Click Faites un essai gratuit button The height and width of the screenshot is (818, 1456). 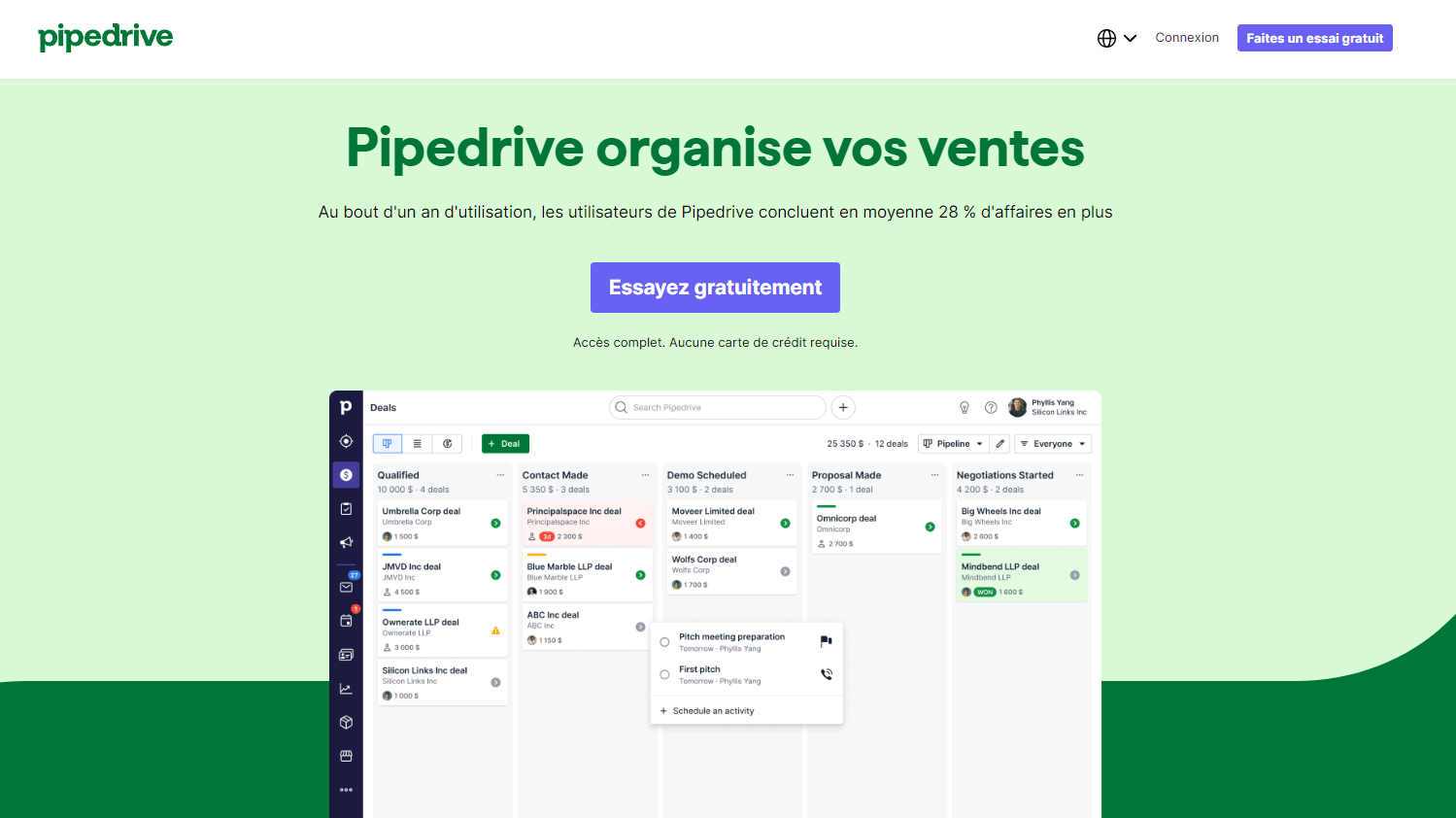point(1314,38)
